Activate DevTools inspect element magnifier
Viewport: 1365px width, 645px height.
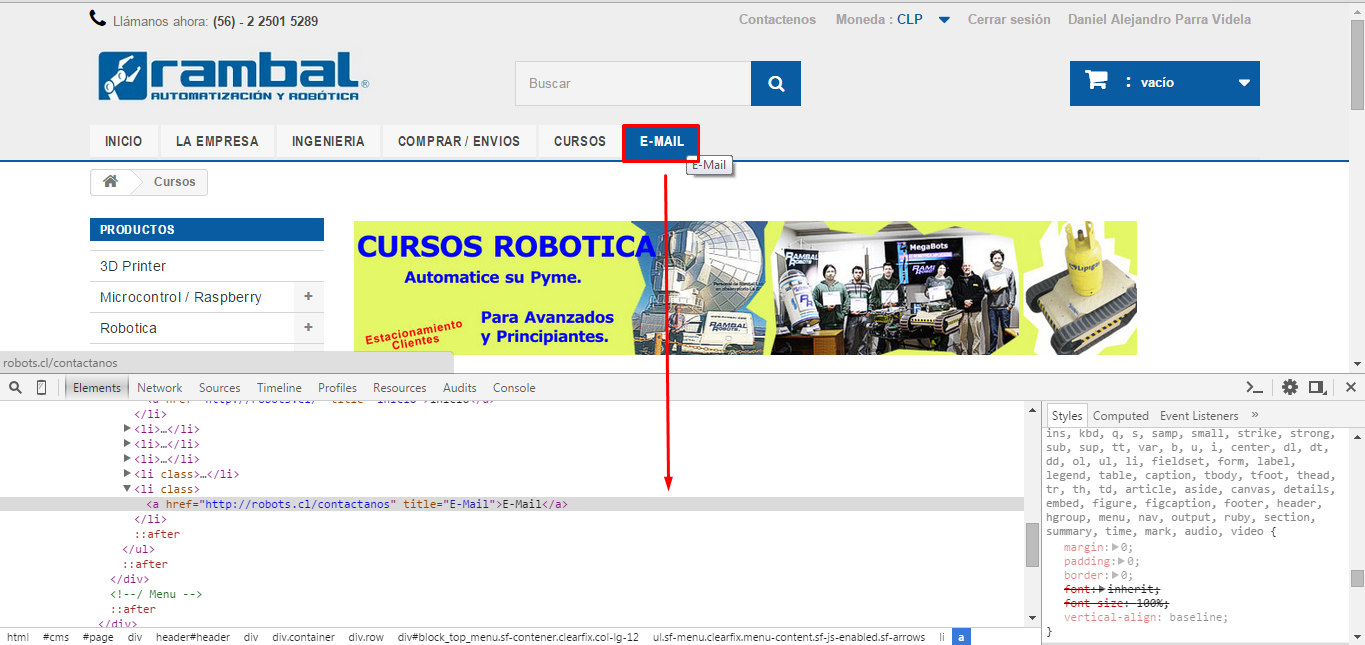pos(16,387)
